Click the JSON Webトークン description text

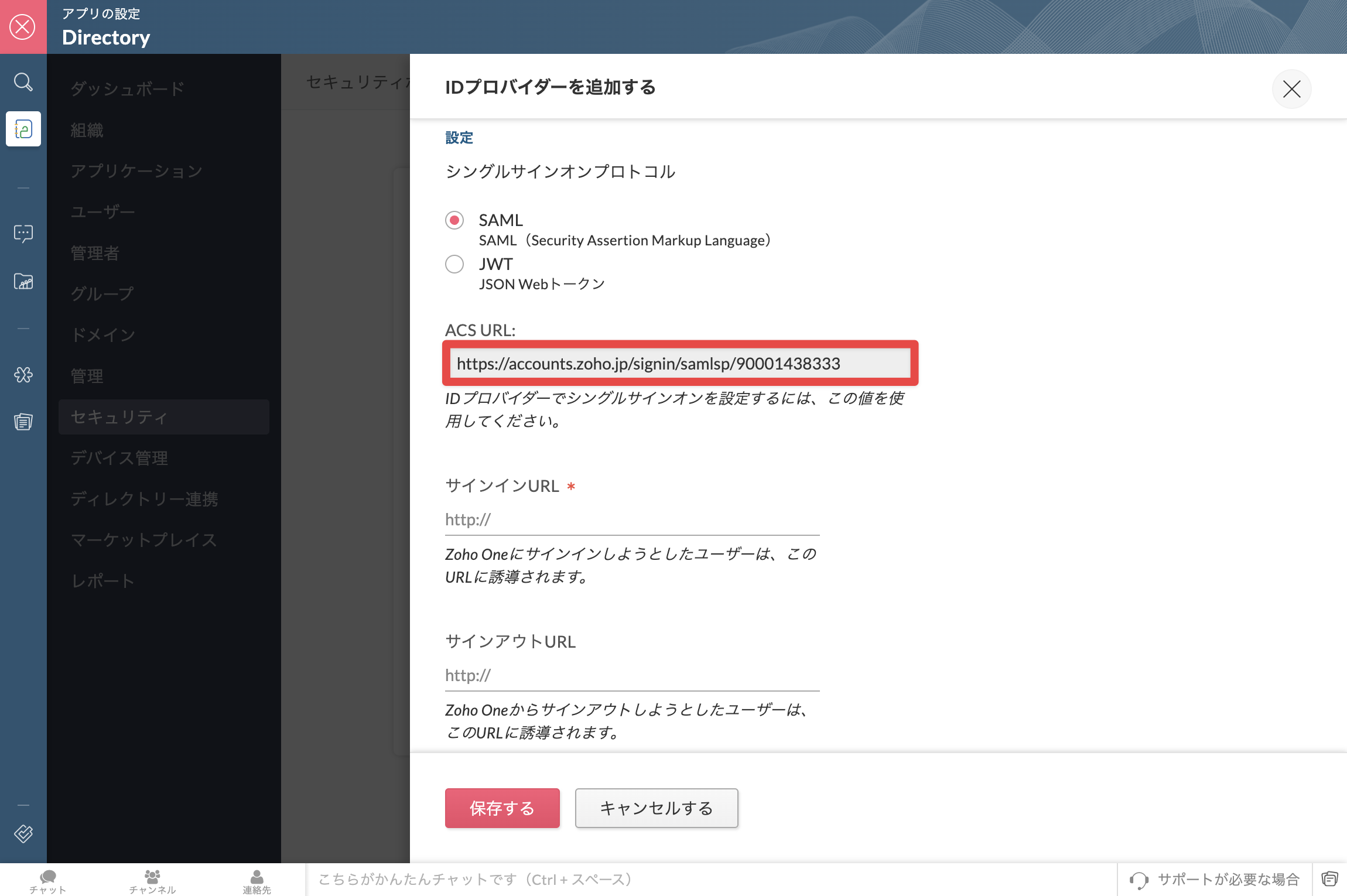point(542,284)
